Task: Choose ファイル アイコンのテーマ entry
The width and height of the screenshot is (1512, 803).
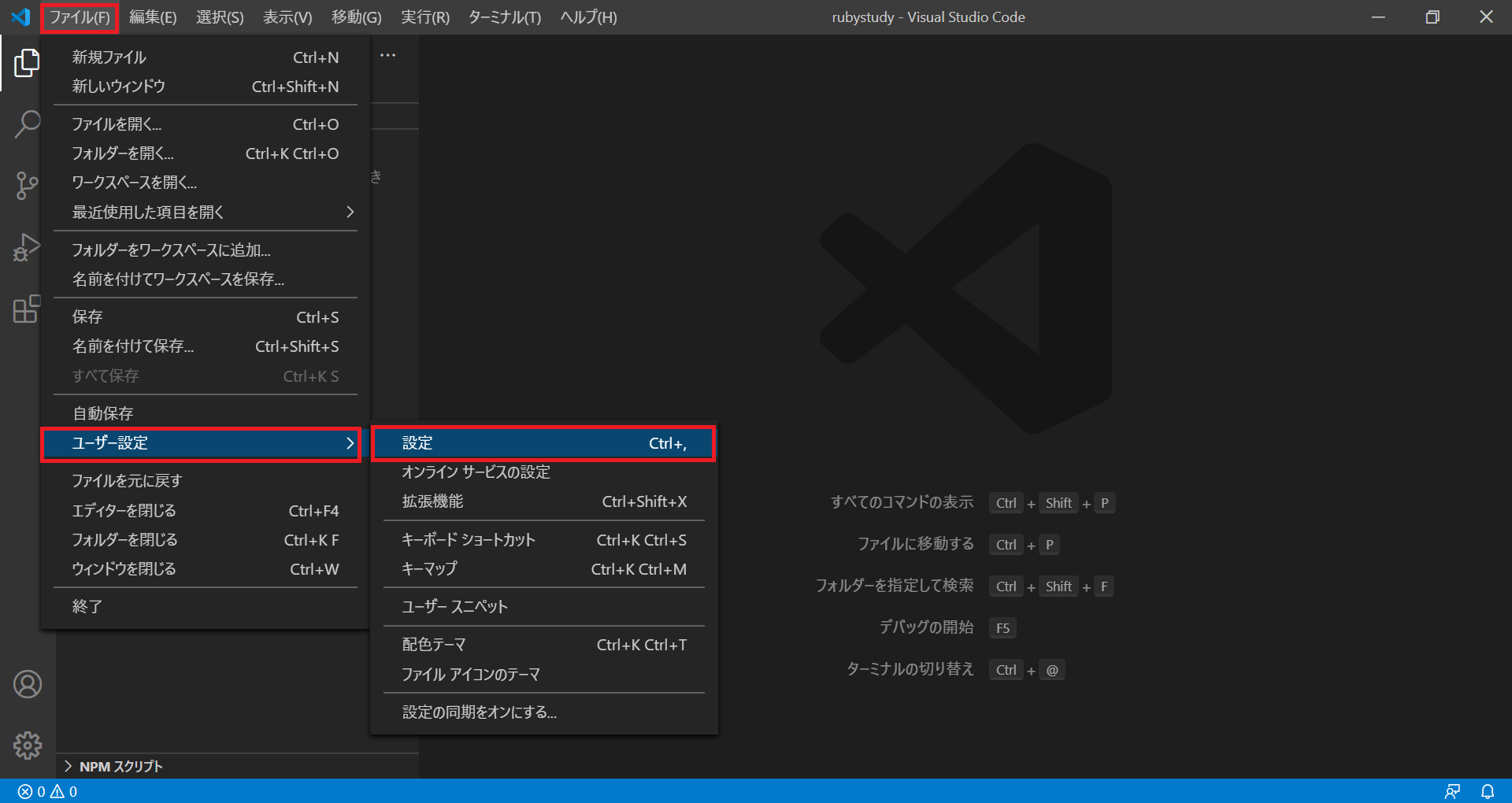Action: pyautogui.click(x=543, y=675)
